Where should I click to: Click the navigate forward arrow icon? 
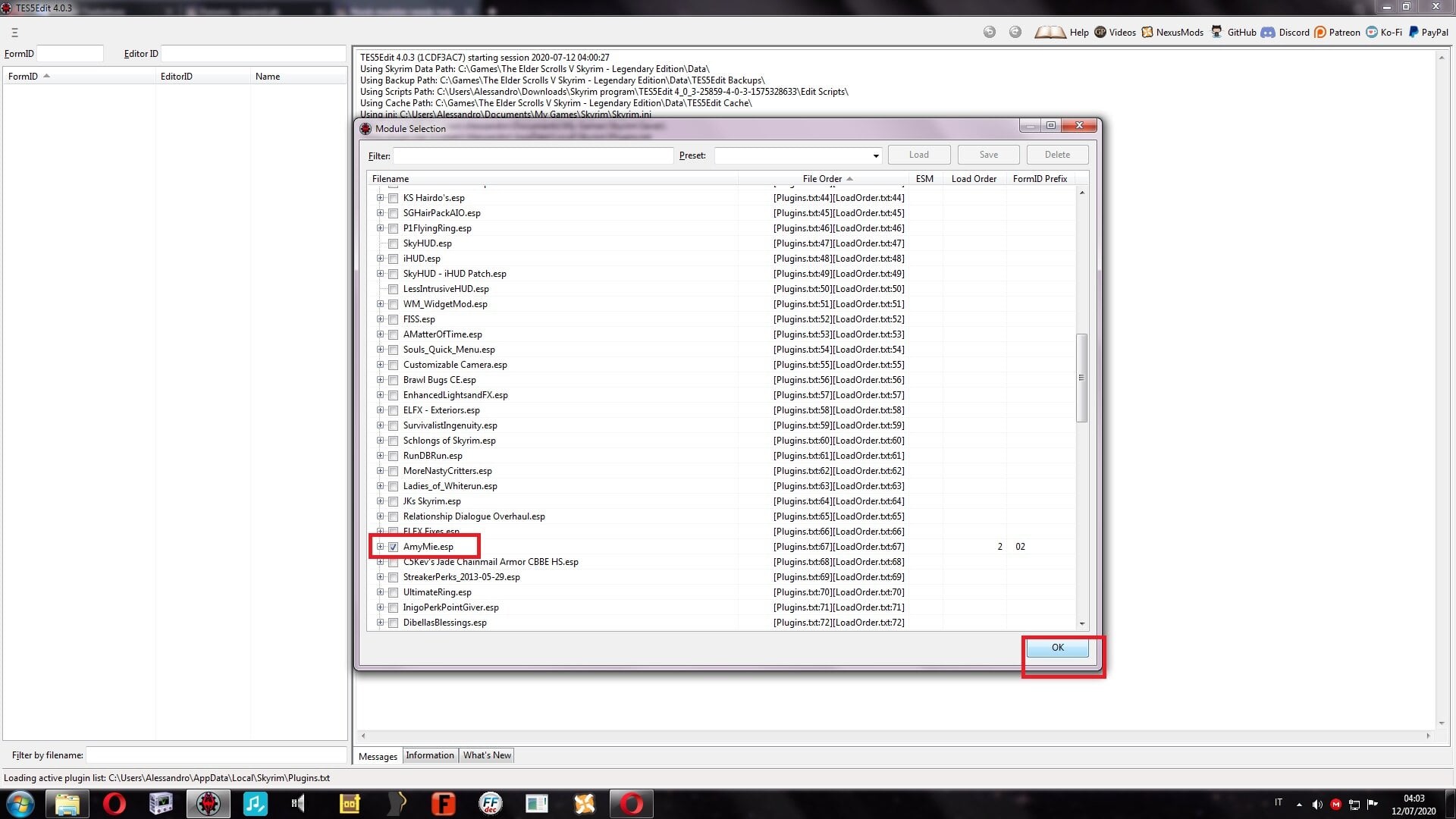coord(1015,32)
